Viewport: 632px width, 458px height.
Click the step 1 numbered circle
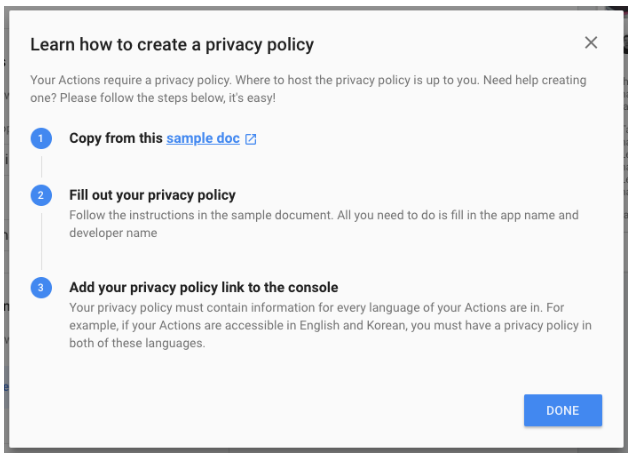(x=41, y=138)
